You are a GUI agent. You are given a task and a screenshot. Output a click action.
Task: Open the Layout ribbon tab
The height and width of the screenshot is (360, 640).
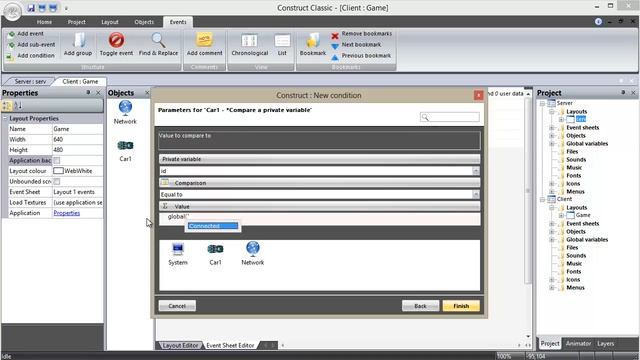click(110, 22)
